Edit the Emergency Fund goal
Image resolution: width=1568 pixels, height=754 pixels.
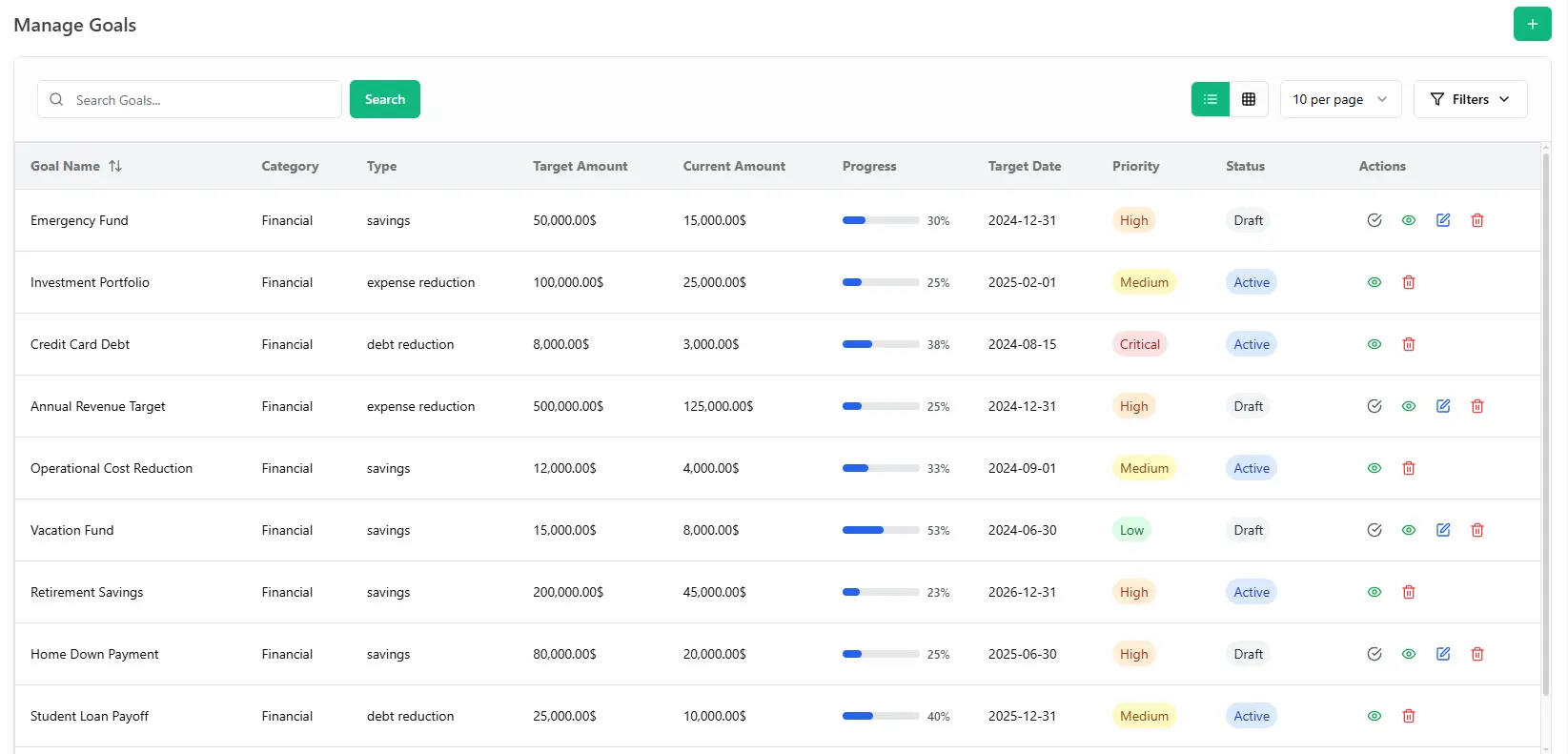click(1443, 220)
